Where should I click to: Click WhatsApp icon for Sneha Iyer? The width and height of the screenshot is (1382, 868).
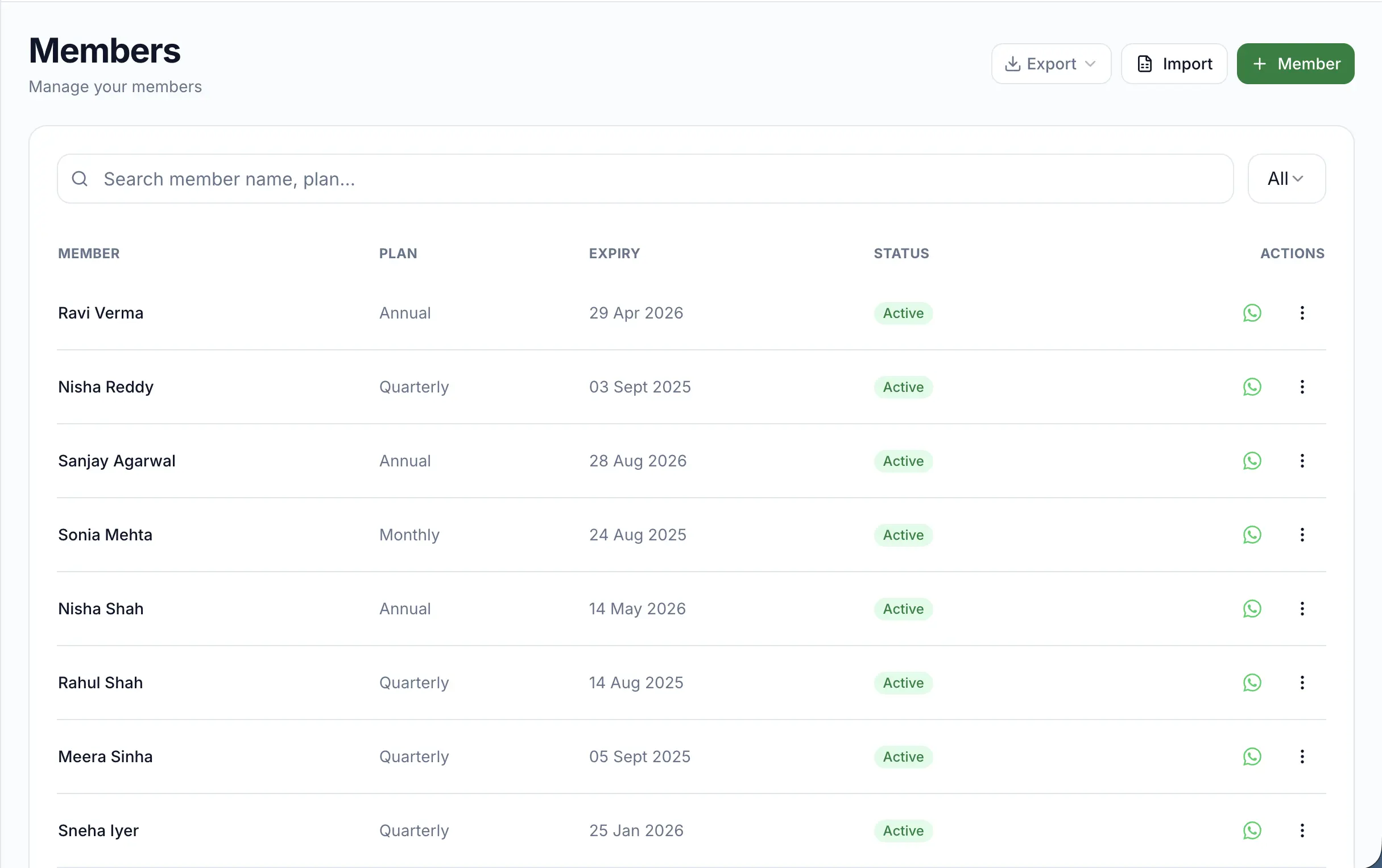pyautogui.click(x=1252, y=830)
